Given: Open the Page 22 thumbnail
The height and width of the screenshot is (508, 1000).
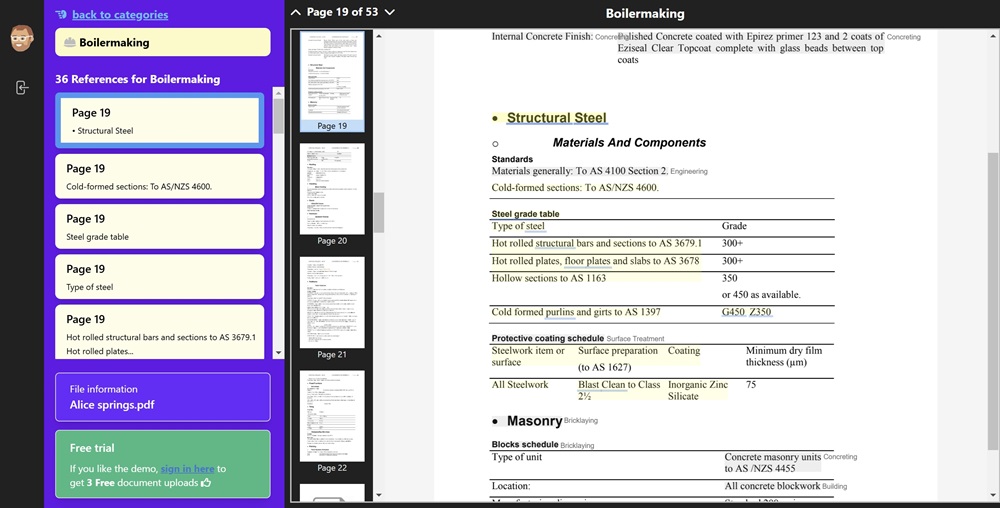Looking at the screenshot, I should coord(332,420).
